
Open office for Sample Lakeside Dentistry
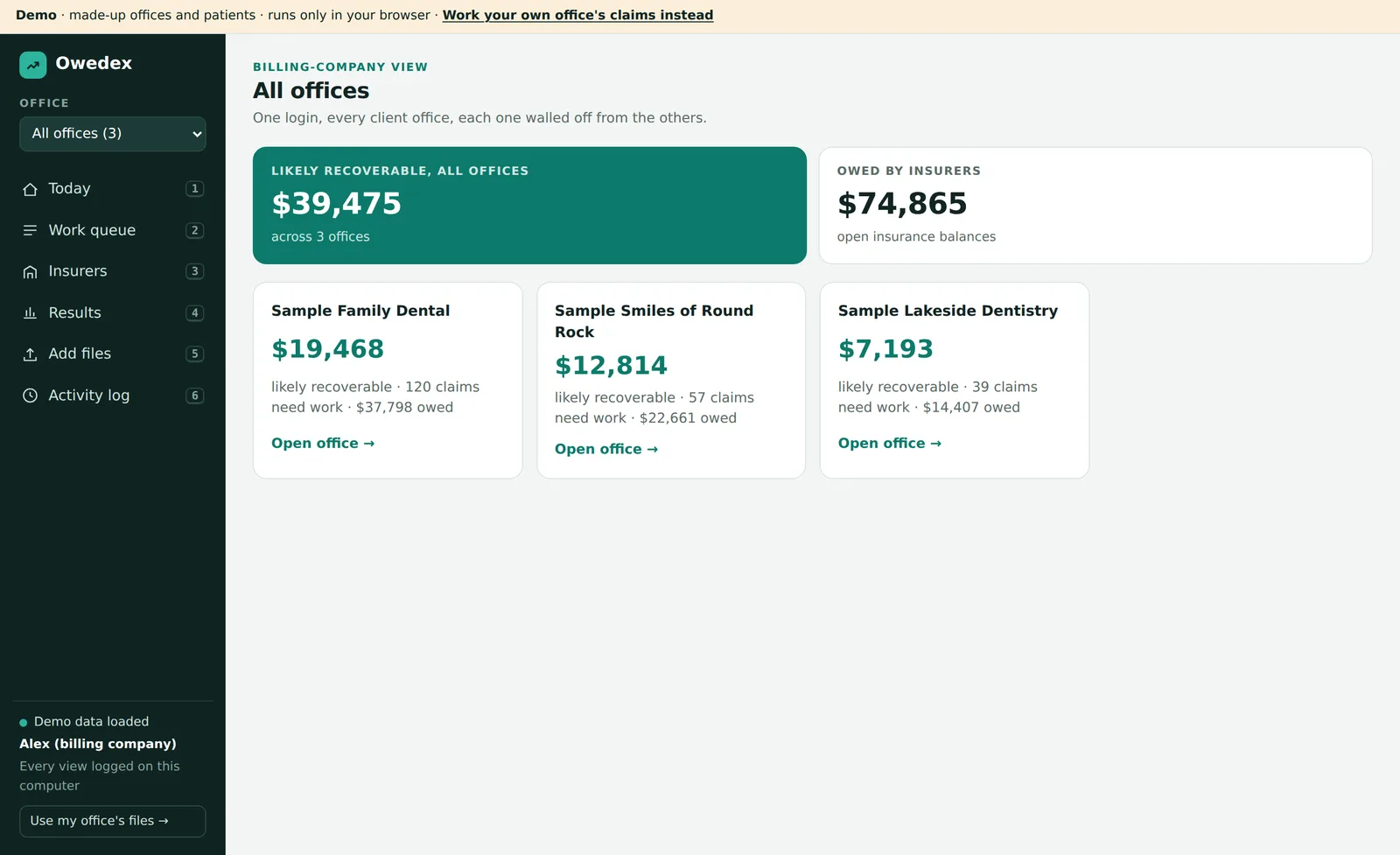pyautogui.click(x=890, y=444)
